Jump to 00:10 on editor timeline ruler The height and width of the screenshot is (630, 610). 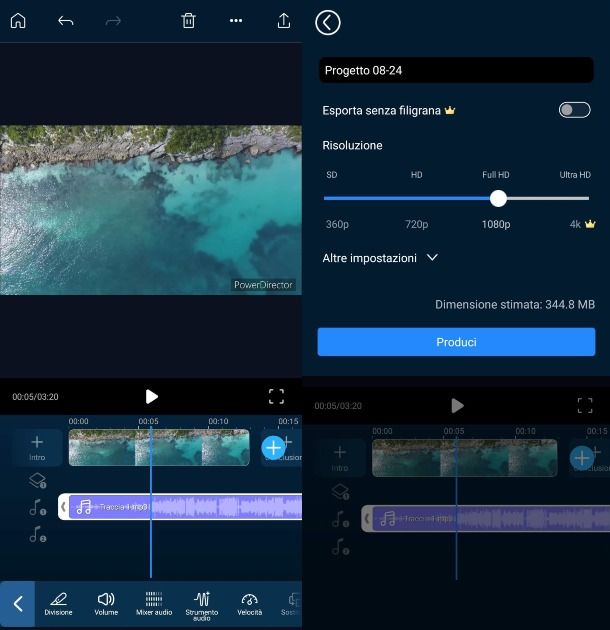coord(218,421)
